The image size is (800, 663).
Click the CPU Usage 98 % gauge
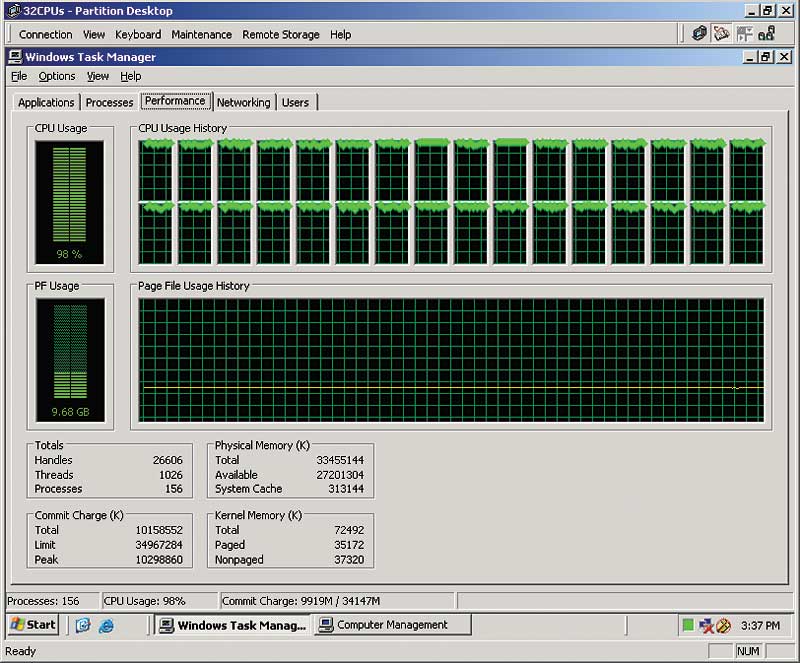[x=69, y=202]
